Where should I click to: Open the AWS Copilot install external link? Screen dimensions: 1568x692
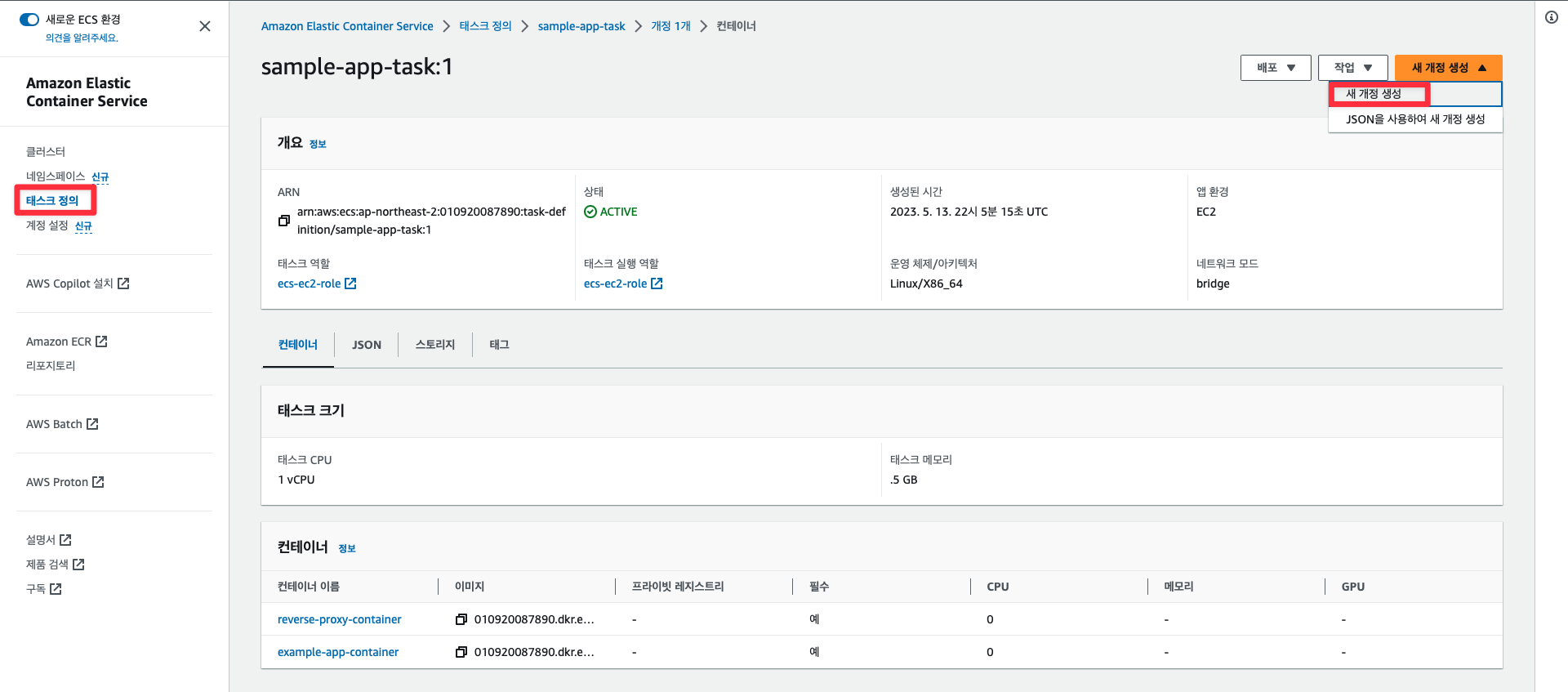(x=78, y=283)
